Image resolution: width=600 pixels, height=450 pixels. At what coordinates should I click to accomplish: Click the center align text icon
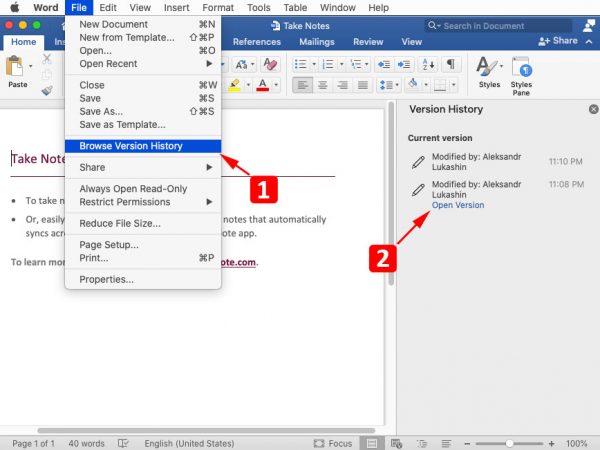(324, 86)
